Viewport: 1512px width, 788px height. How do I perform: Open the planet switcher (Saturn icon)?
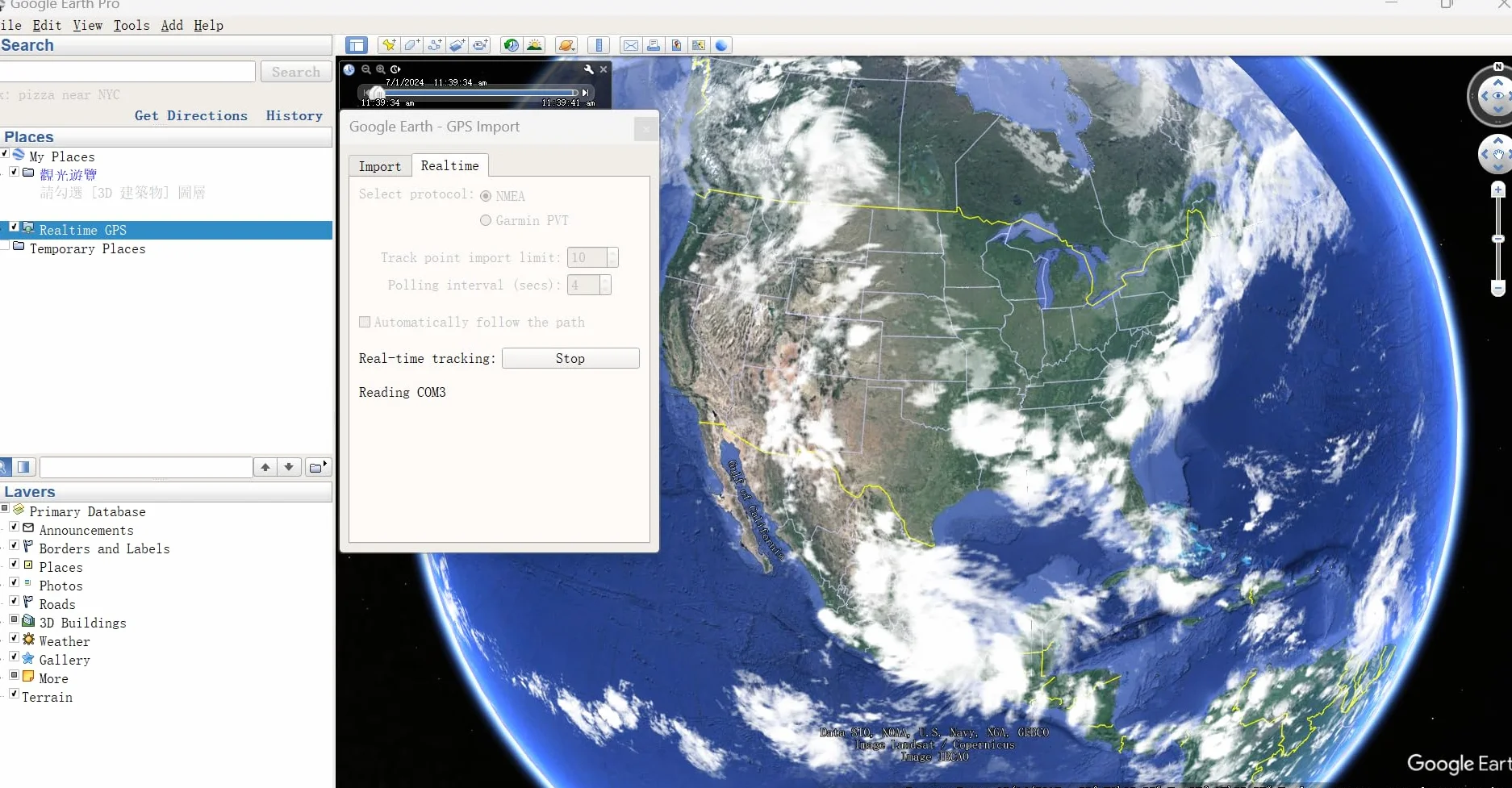566,45
